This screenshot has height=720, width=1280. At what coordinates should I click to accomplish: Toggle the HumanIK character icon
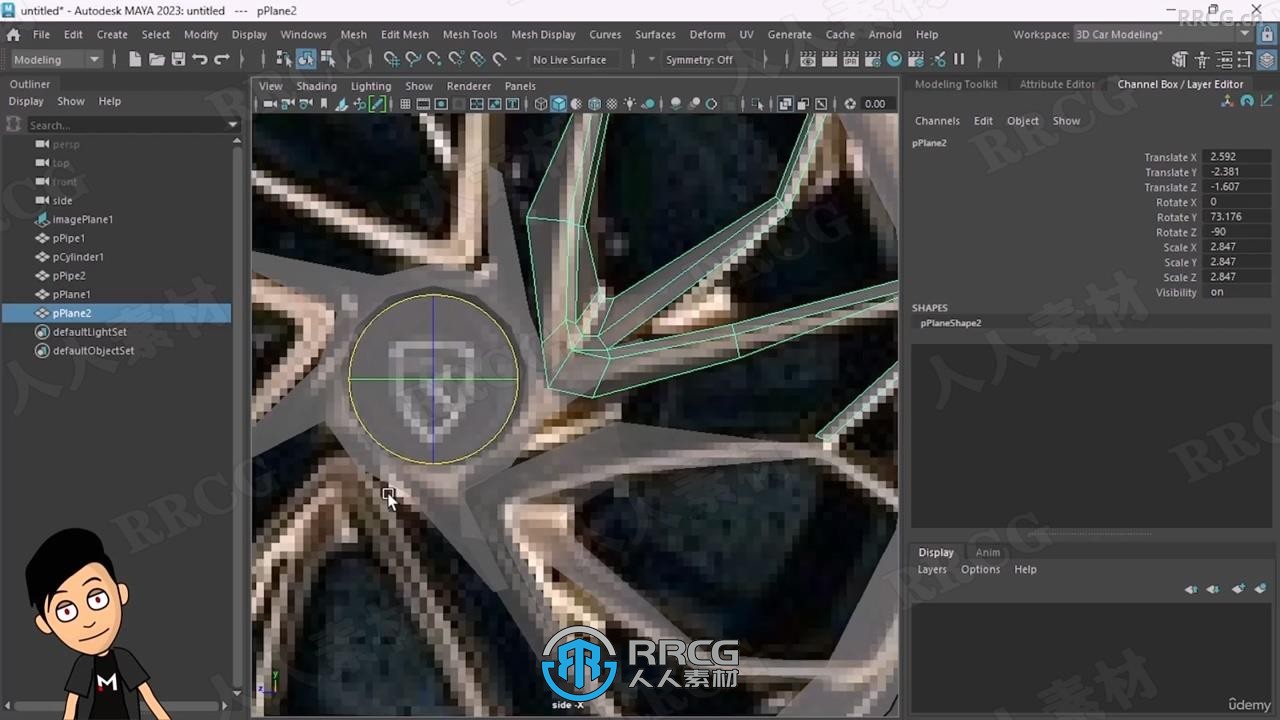1202,59
